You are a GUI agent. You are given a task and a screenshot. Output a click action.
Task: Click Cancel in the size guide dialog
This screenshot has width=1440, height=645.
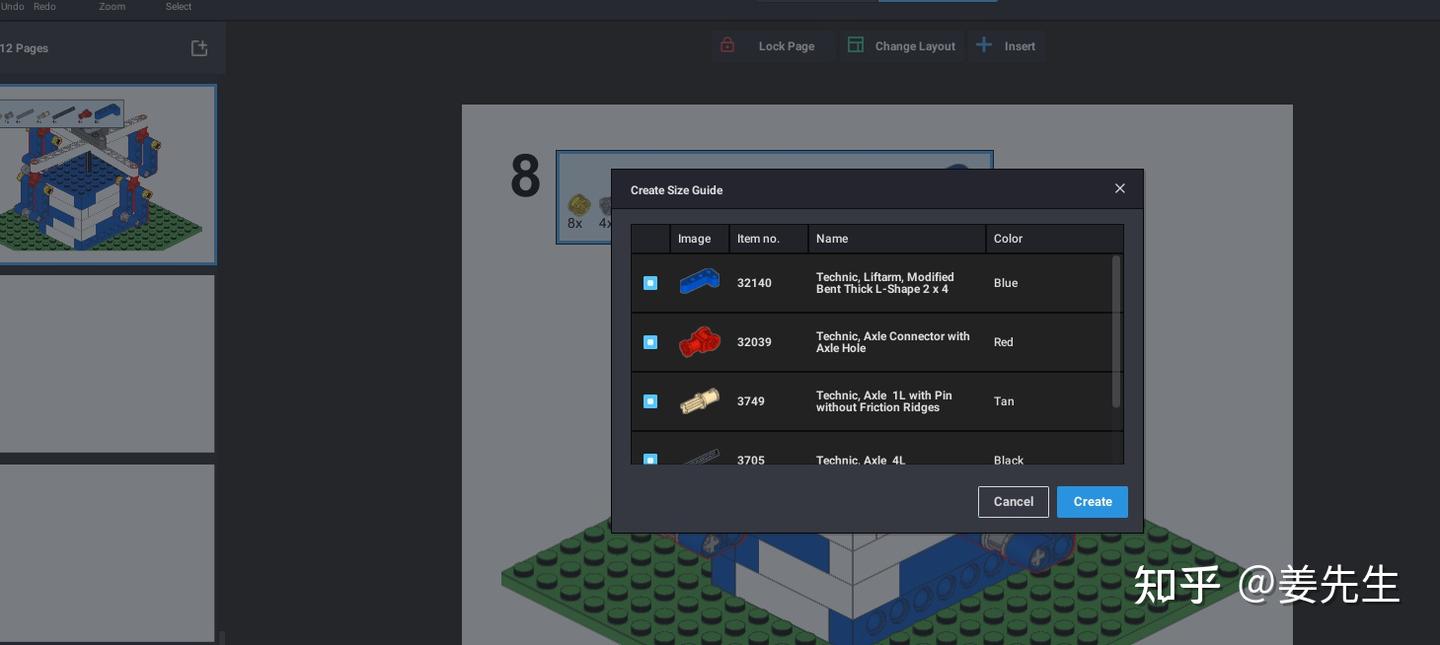point(1013,502)
